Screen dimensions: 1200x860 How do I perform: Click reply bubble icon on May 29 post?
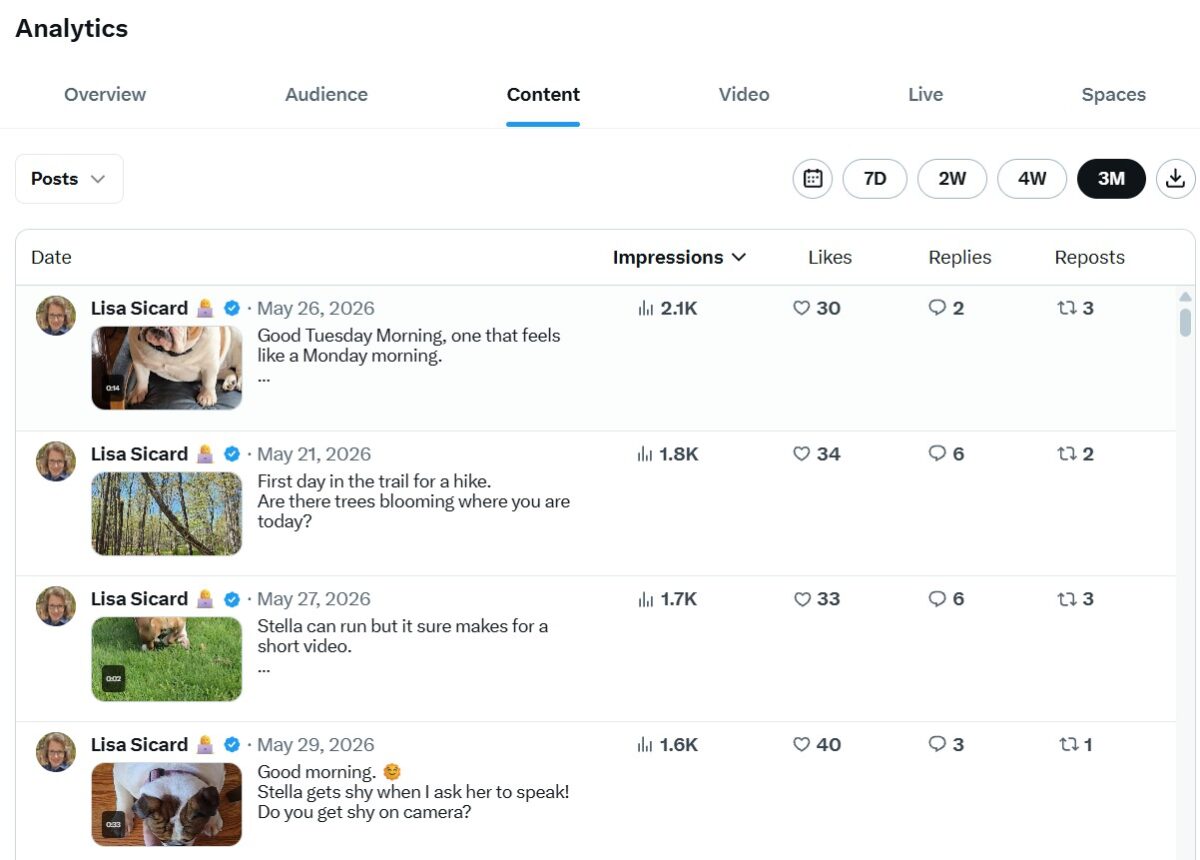(x=937, y=746)
